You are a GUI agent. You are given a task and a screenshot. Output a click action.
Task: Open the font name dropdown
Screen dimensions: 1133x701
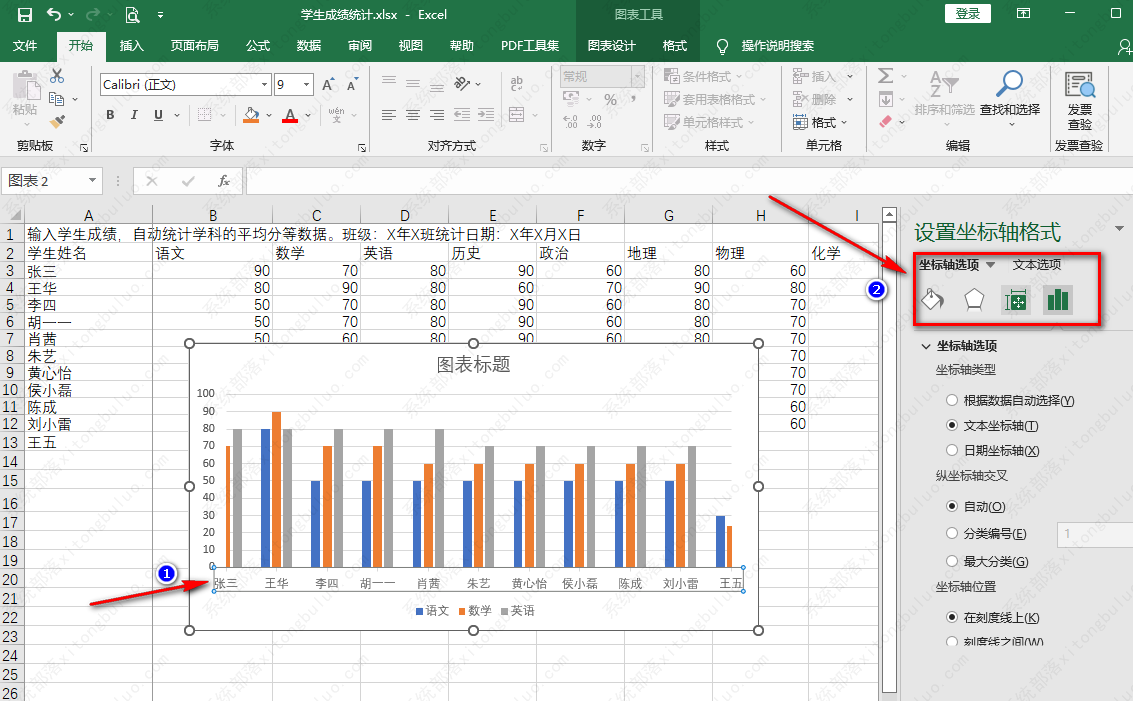coord(264,85)
